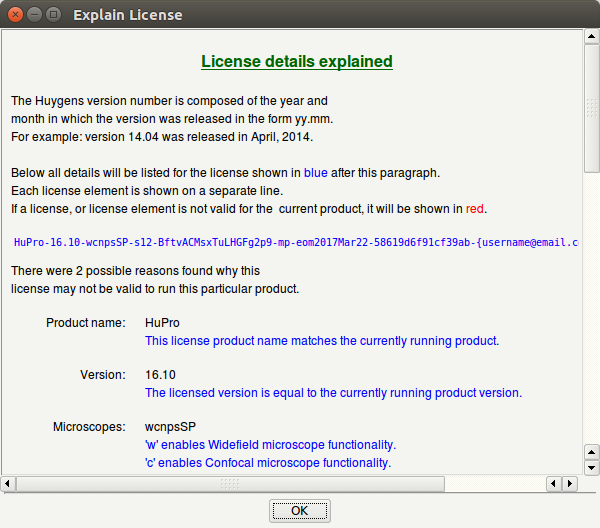Maximize the Explain License dialog
This screenshot has width=600, height=528.
pyautogui.click(x=53, y=15)
